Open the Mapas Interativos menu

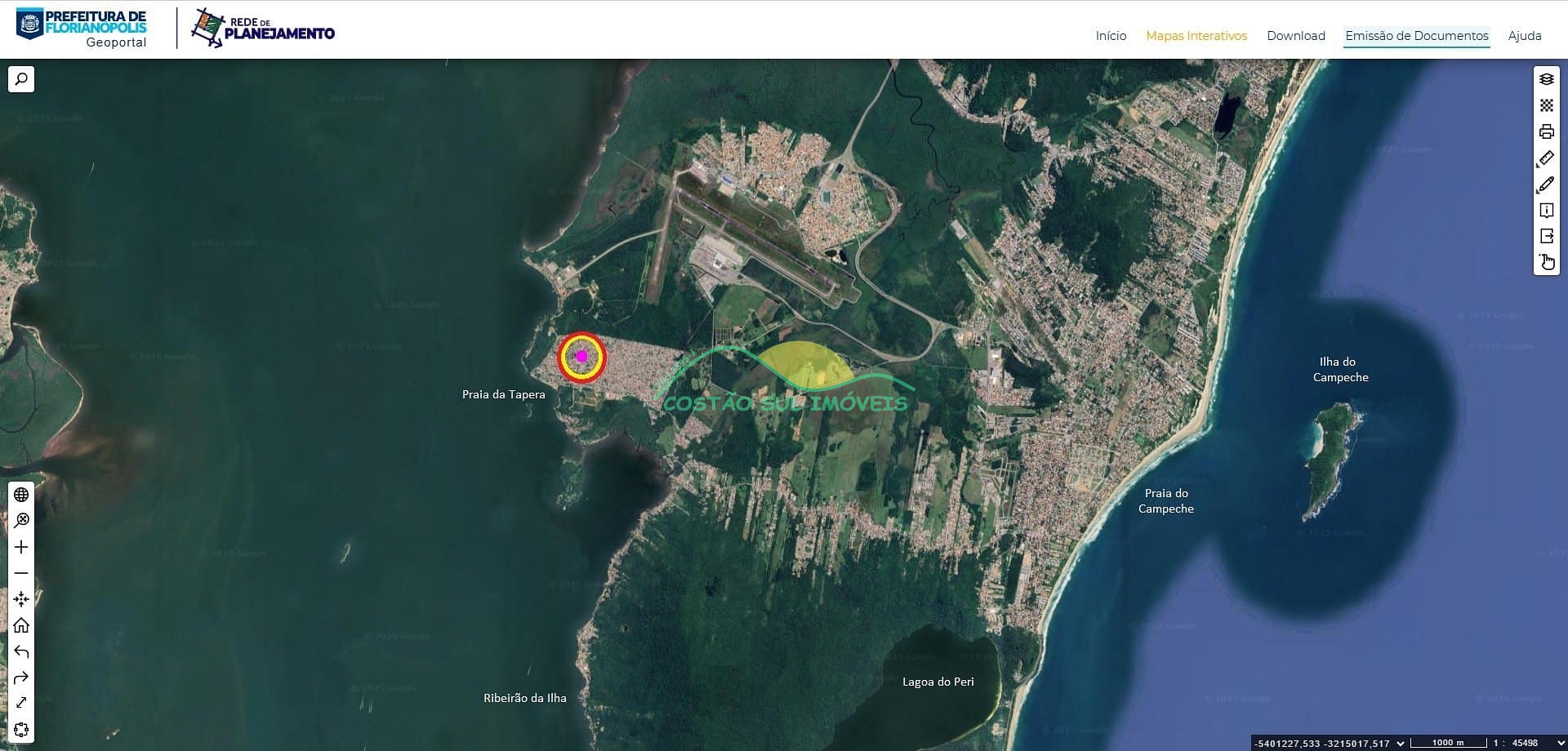point(1196,36)
